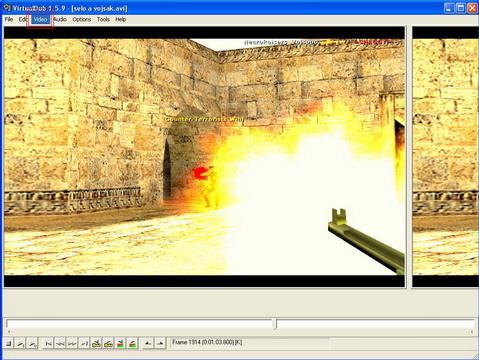Go to next key frame

(108, 343)
